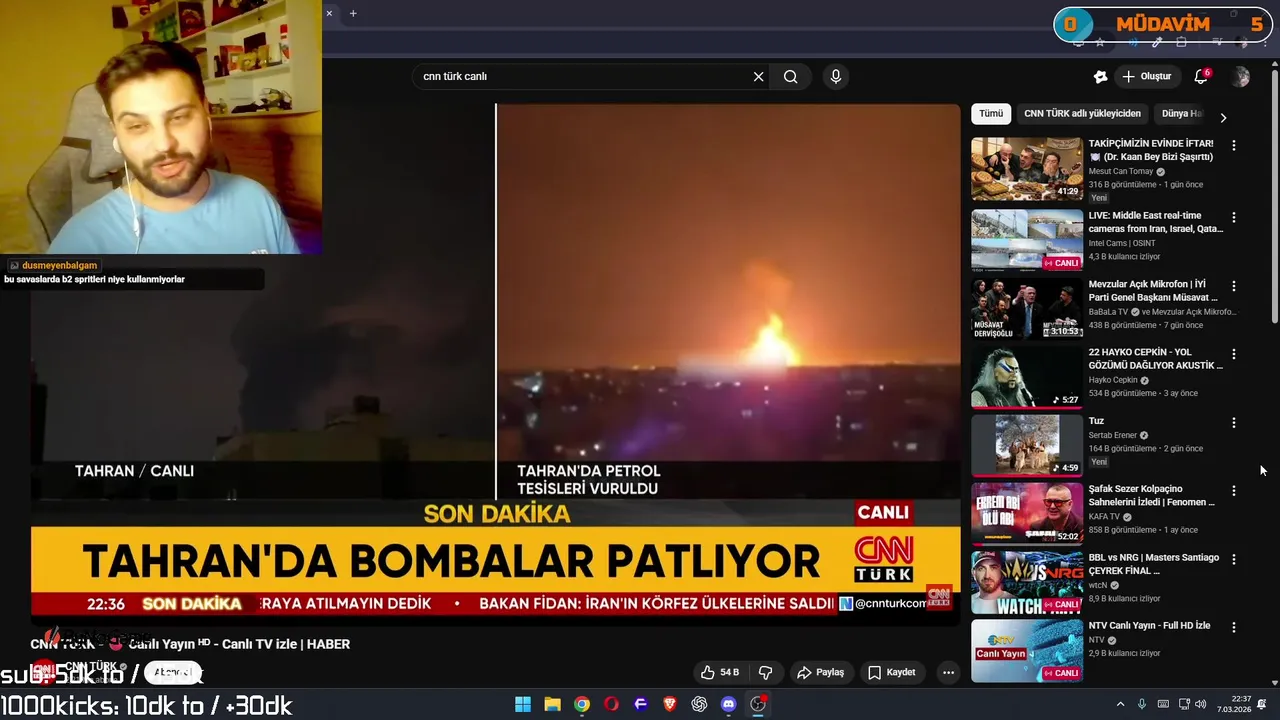Image resolution: width=1280 pixels, height=720 pixels.
Task: Open Google Chrome from the taskbar
Action: point(582,704)
